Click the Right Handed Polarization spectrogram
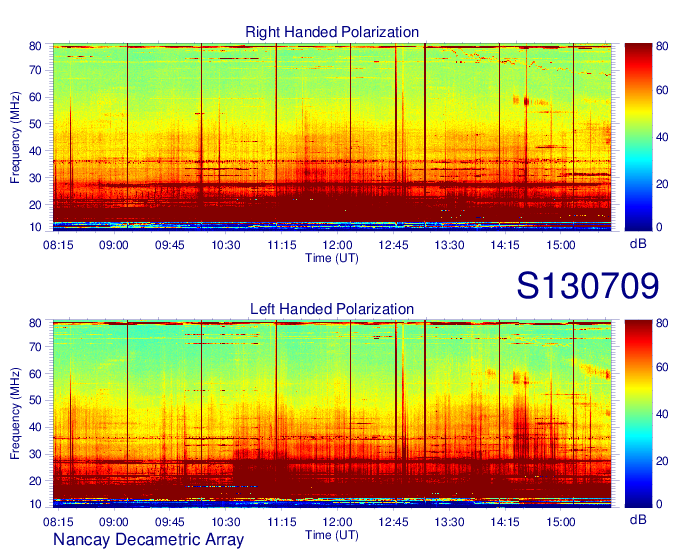Viewport: 680px width, 552px height. point(332,137)
